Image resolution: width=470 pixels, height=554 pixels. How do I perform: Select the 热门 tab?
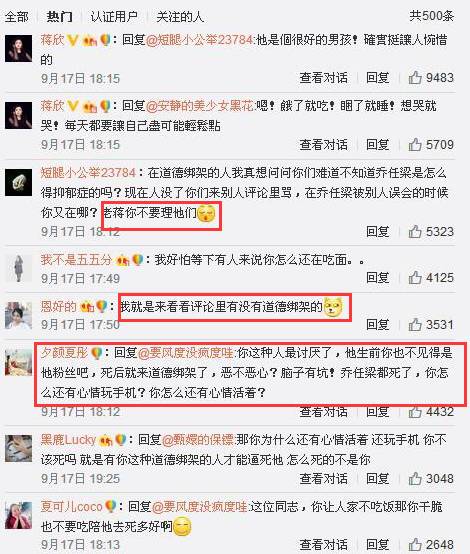pyautogui.click(x=59, y=17)
